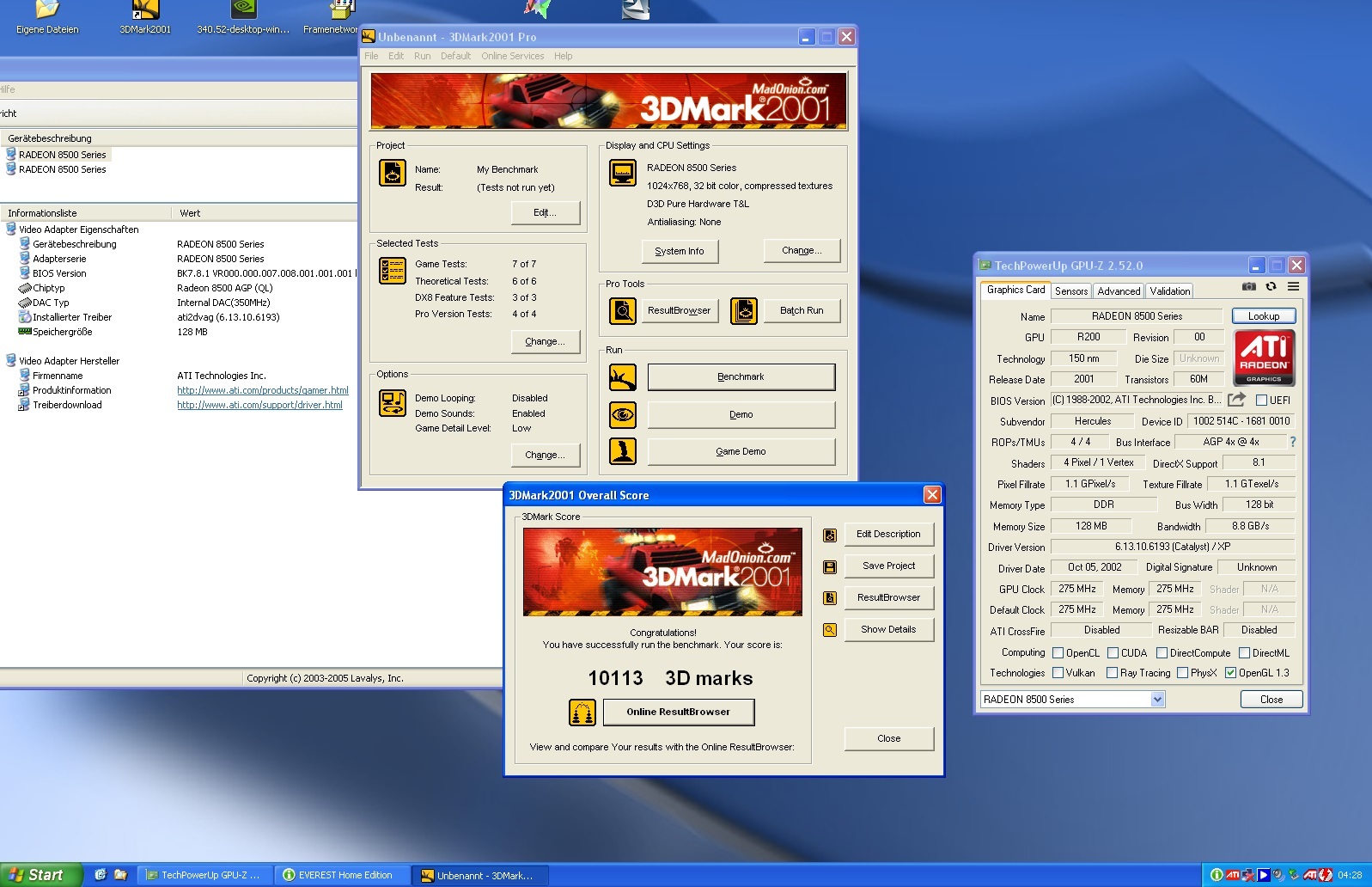
Task: Click the Game Demo button
Action: (741, 451)
